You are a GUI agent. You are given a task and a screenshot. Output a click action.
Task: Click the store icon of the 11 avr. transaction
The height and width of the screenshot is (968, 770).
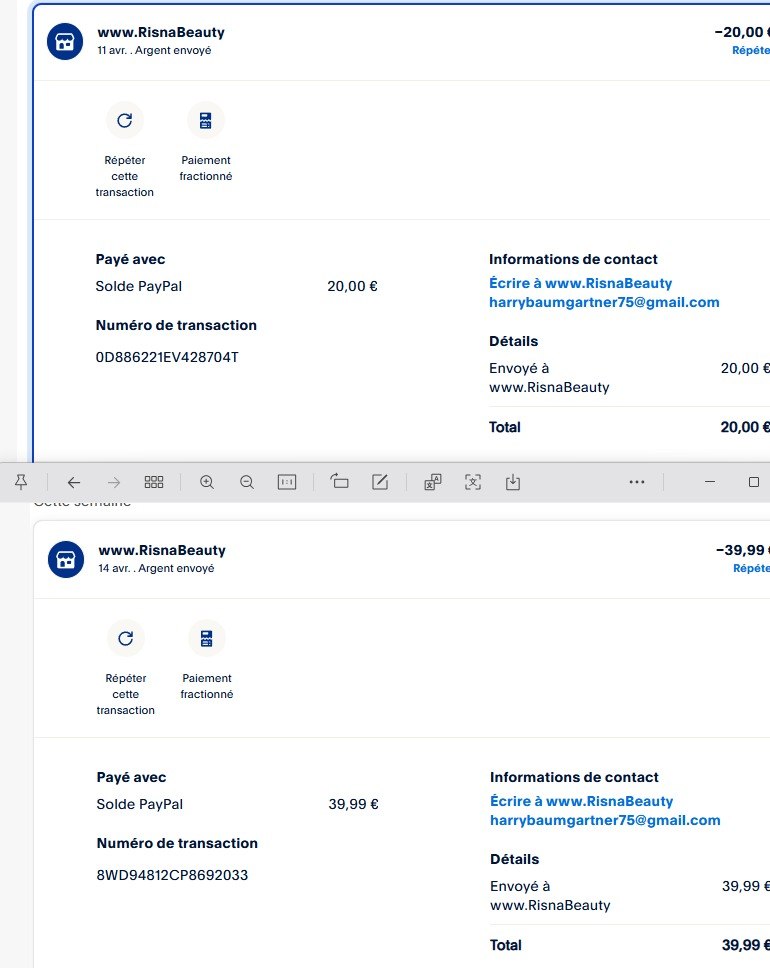65,41
